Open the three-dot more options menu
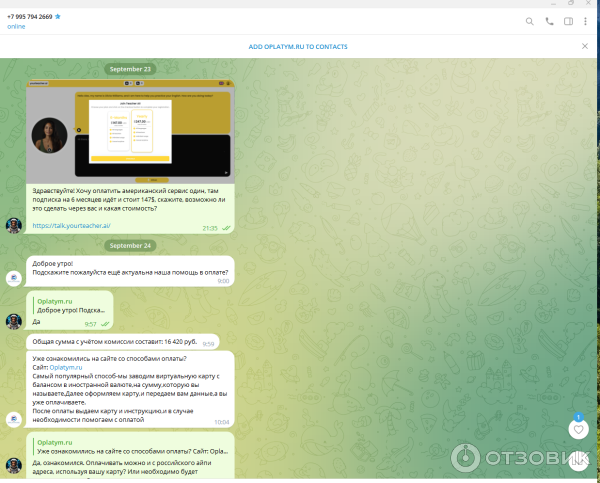 pyautogui.click(x=586, y=21)
